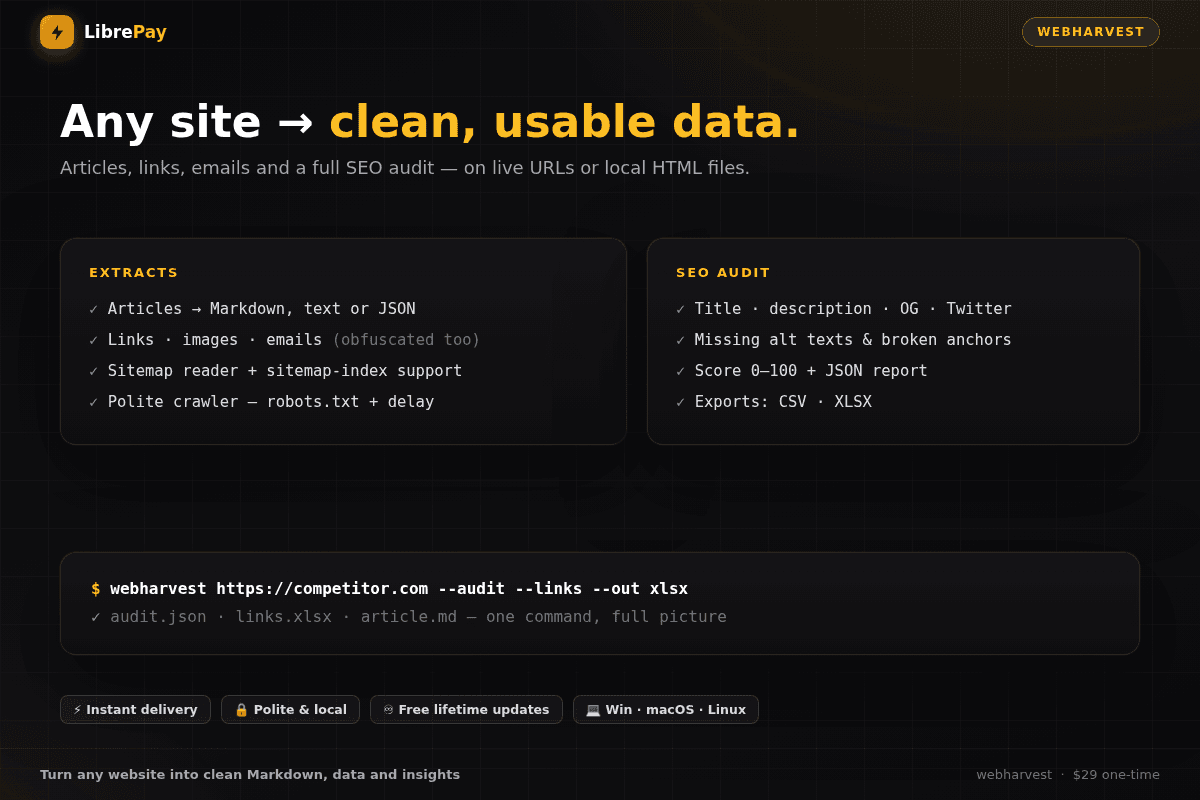Click the 'Free lifetime updates' badge
This screenshot has height=800, width=1200.
[466, 710]
